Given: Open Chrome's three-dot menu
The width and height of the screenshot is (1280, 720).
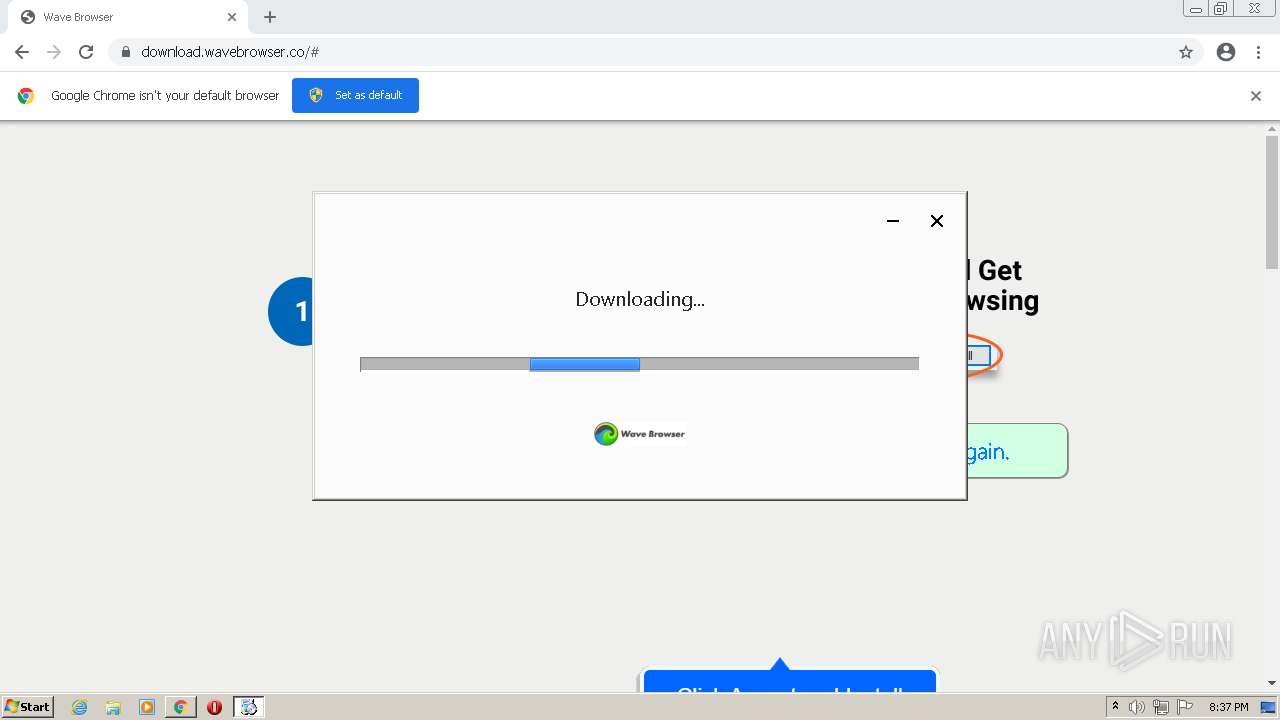Looking at the screenshot, I should (1258, 52).
